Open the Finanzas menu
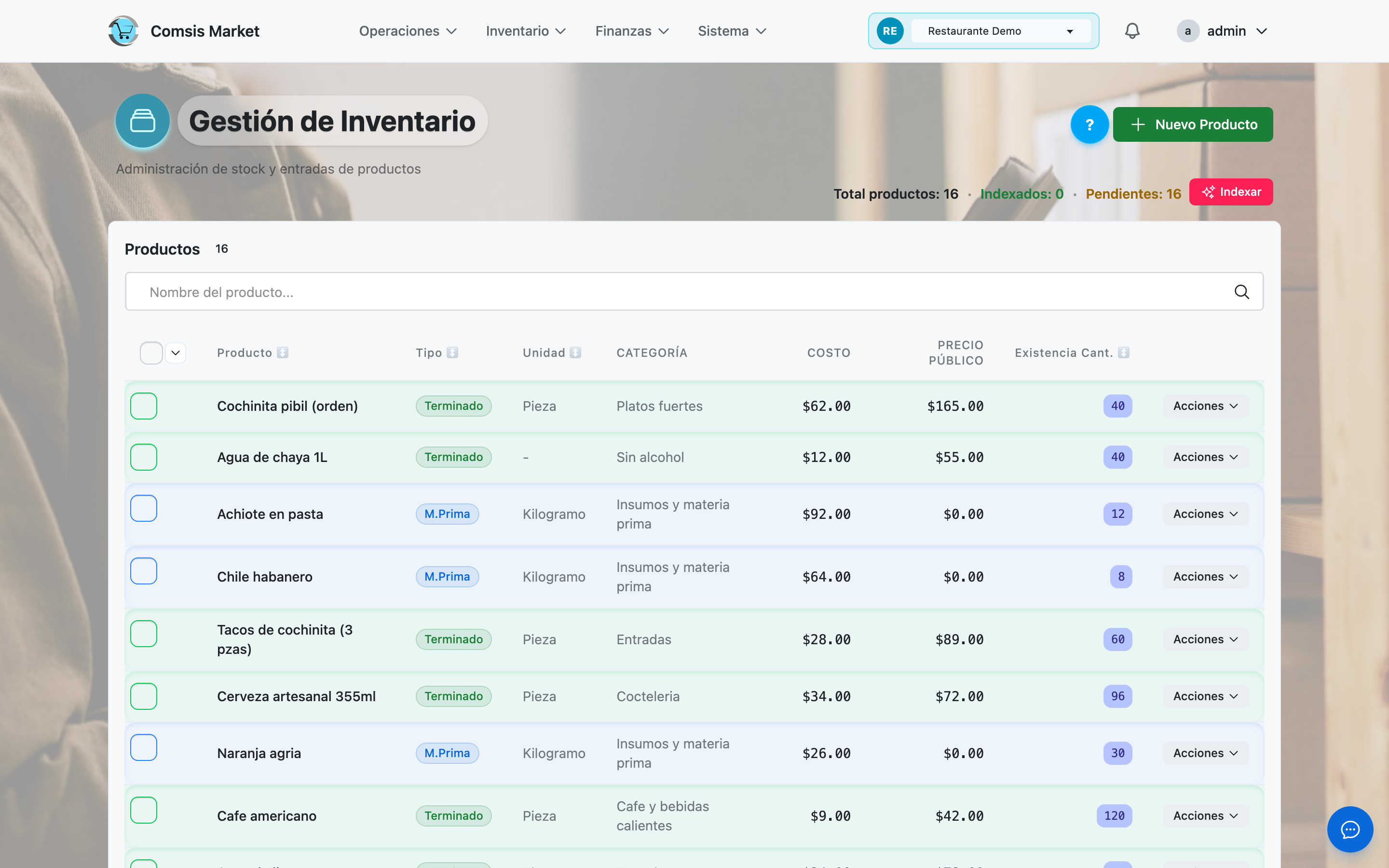 [632, 31]
